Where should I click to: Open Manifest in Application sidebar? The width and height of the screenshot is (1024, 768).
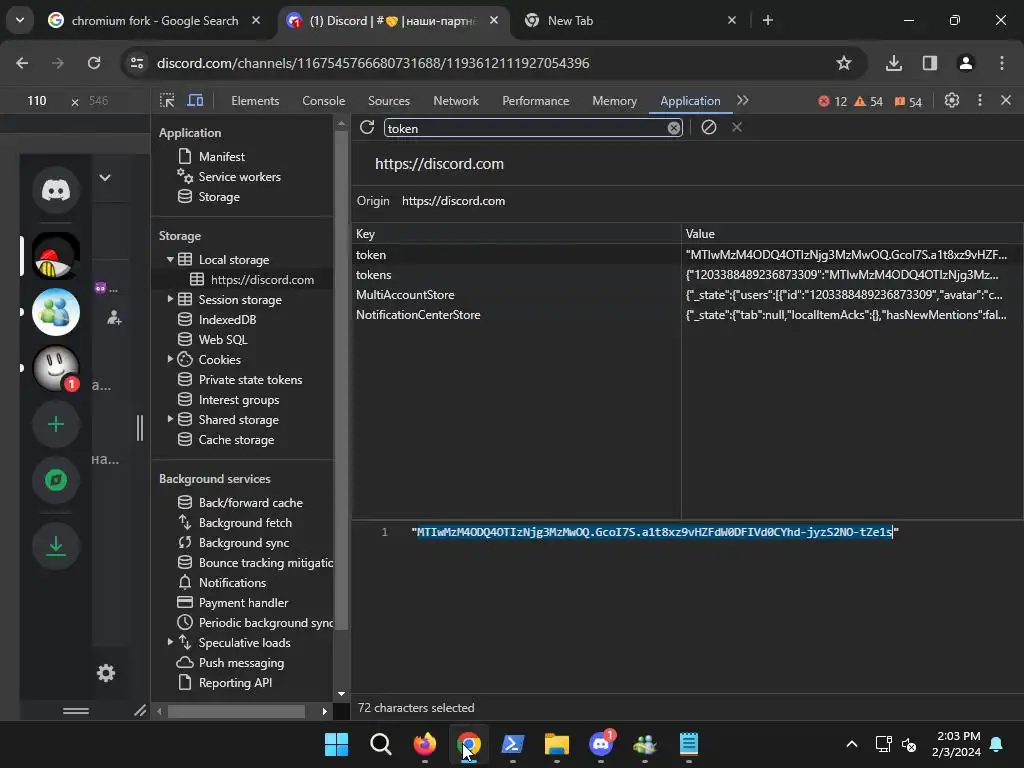[221, 157]
